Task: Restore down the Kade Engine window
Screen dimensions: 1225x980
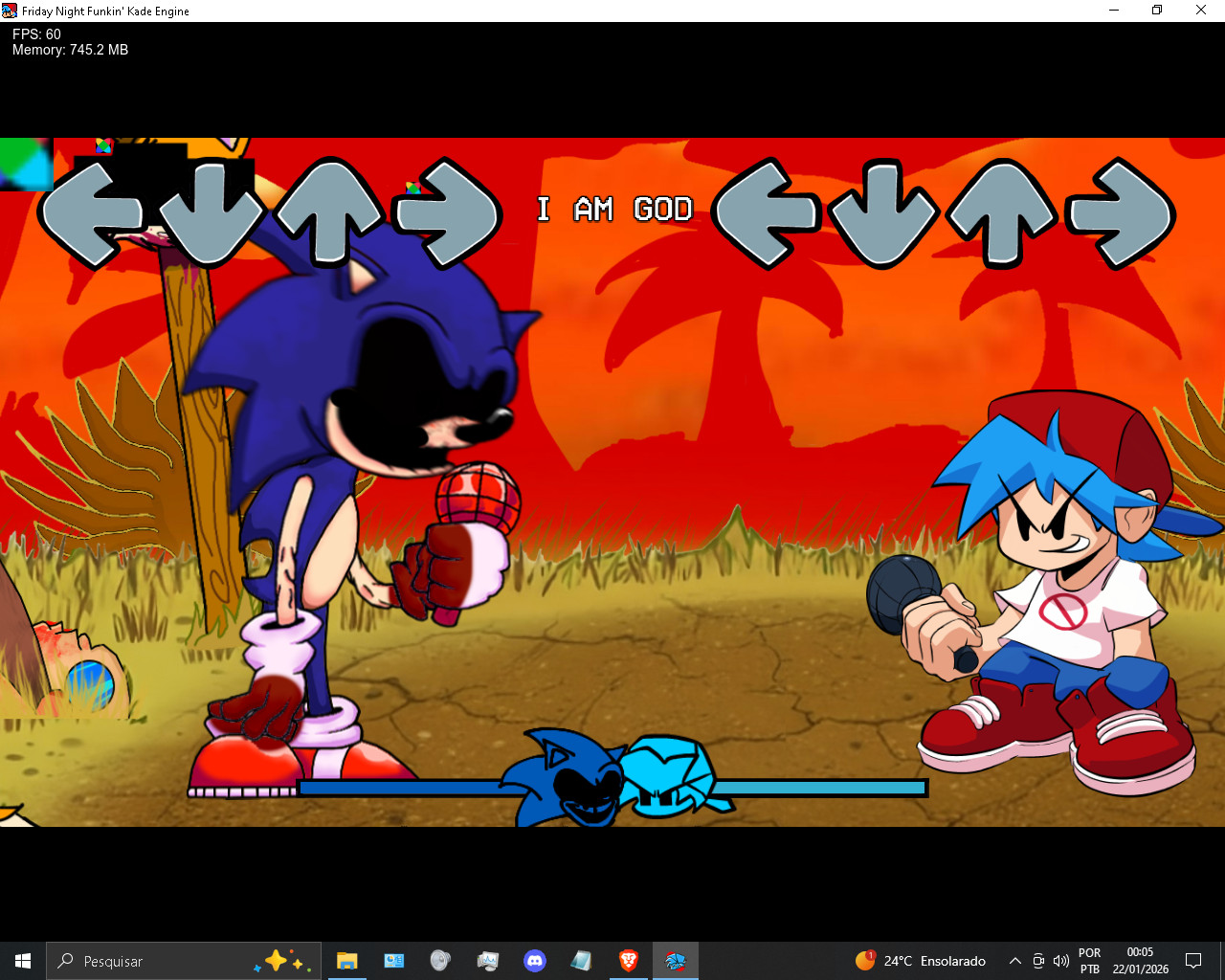Action: 1157,11
